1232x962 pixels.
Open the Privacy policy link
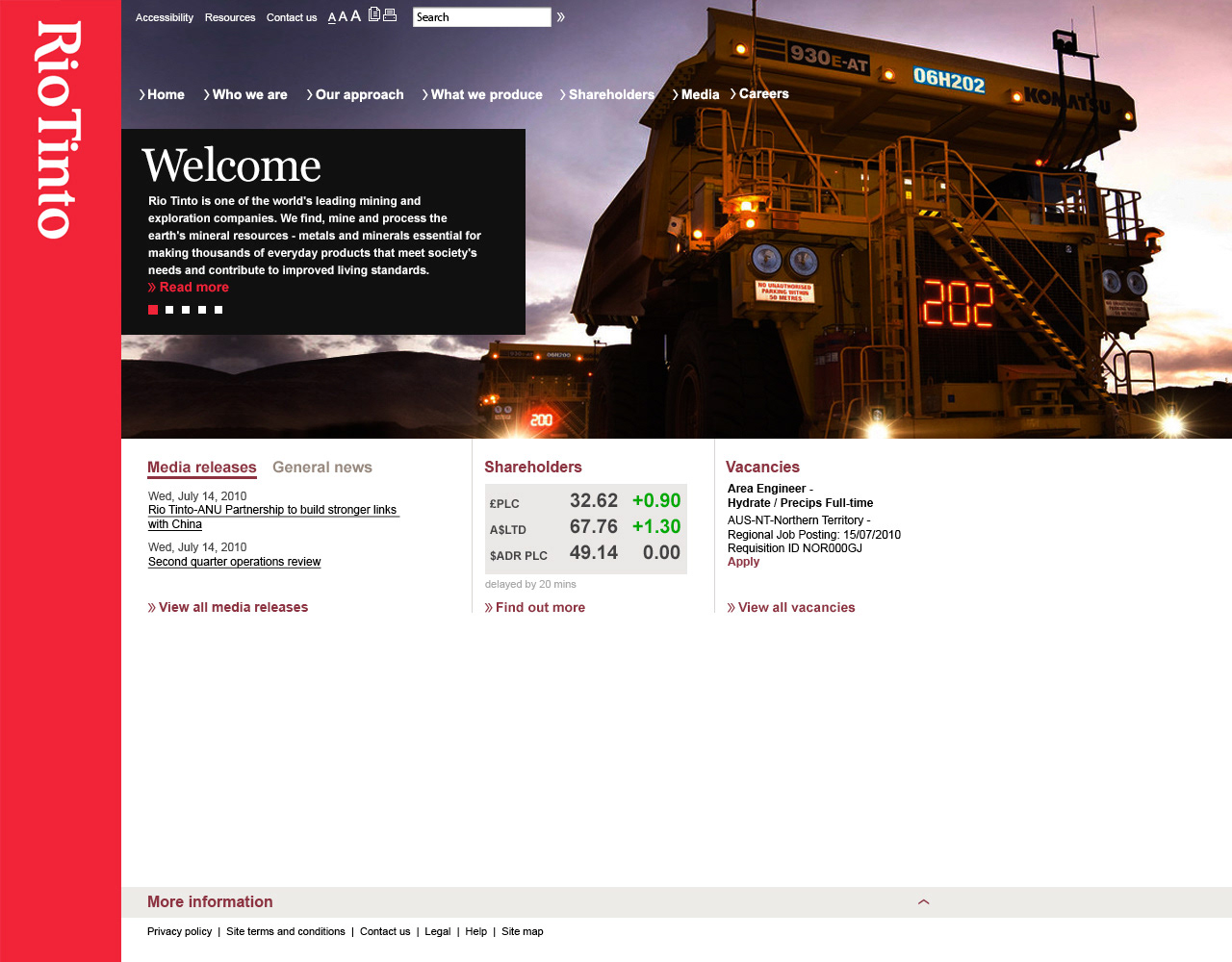pos(179,931)
